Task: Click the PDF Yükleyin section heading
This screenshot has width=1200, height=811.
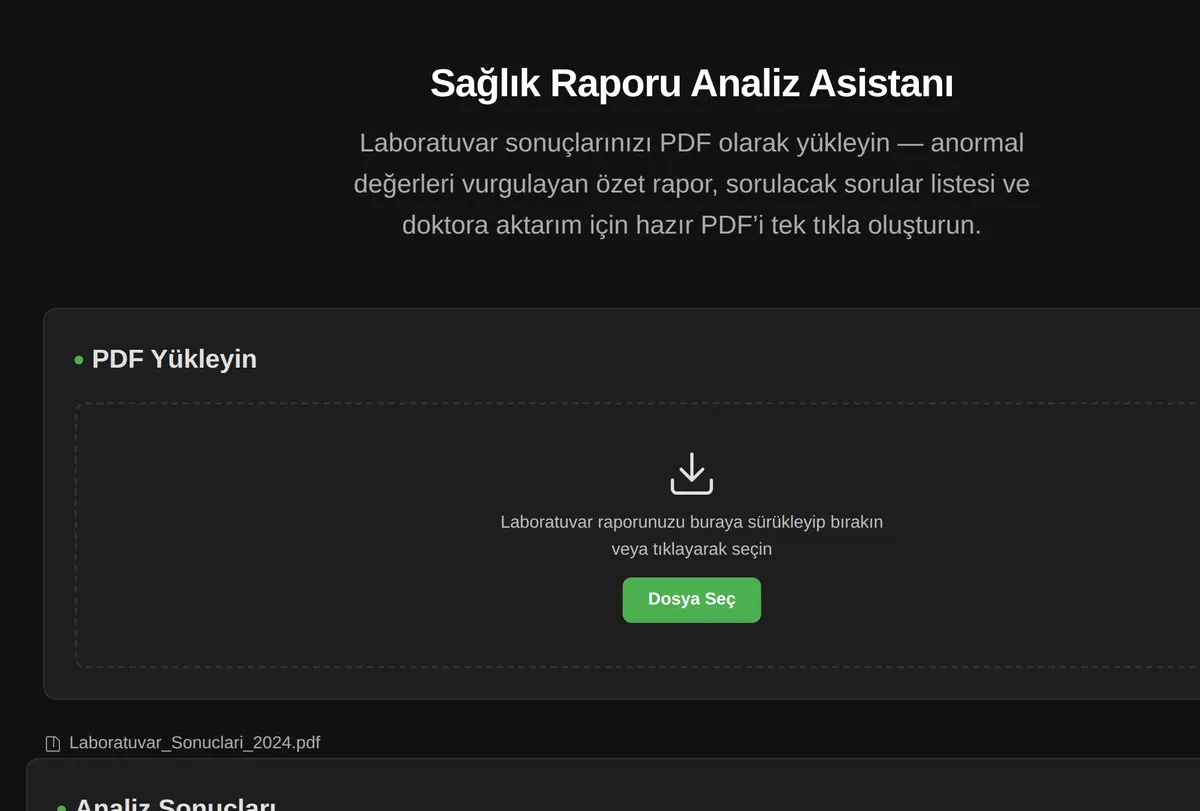Action: tap(174, 359)
